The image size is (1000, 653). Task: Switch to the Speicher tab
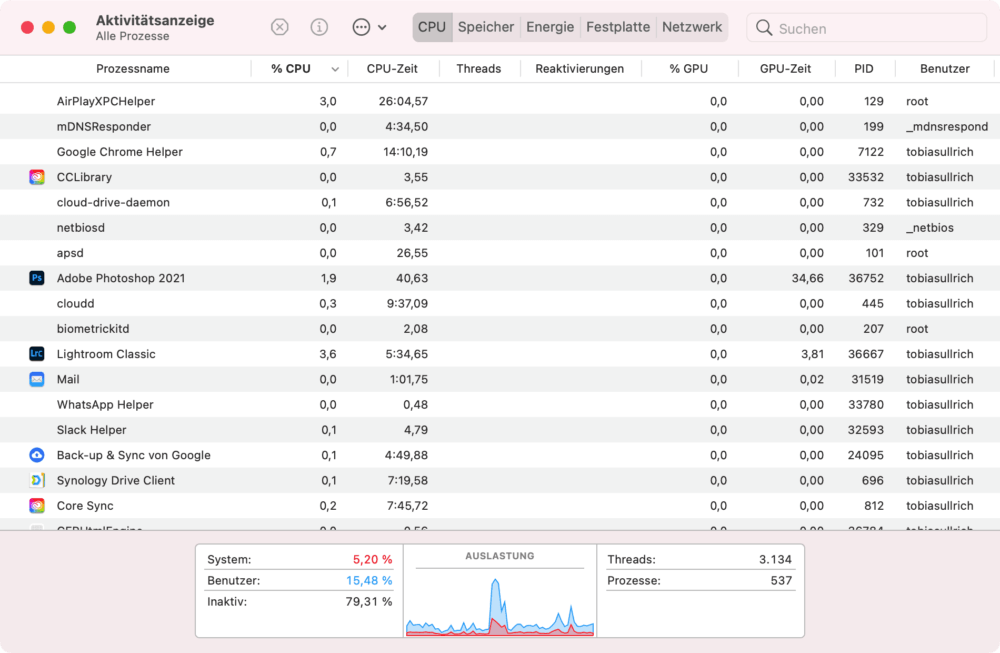pos(486,27)
